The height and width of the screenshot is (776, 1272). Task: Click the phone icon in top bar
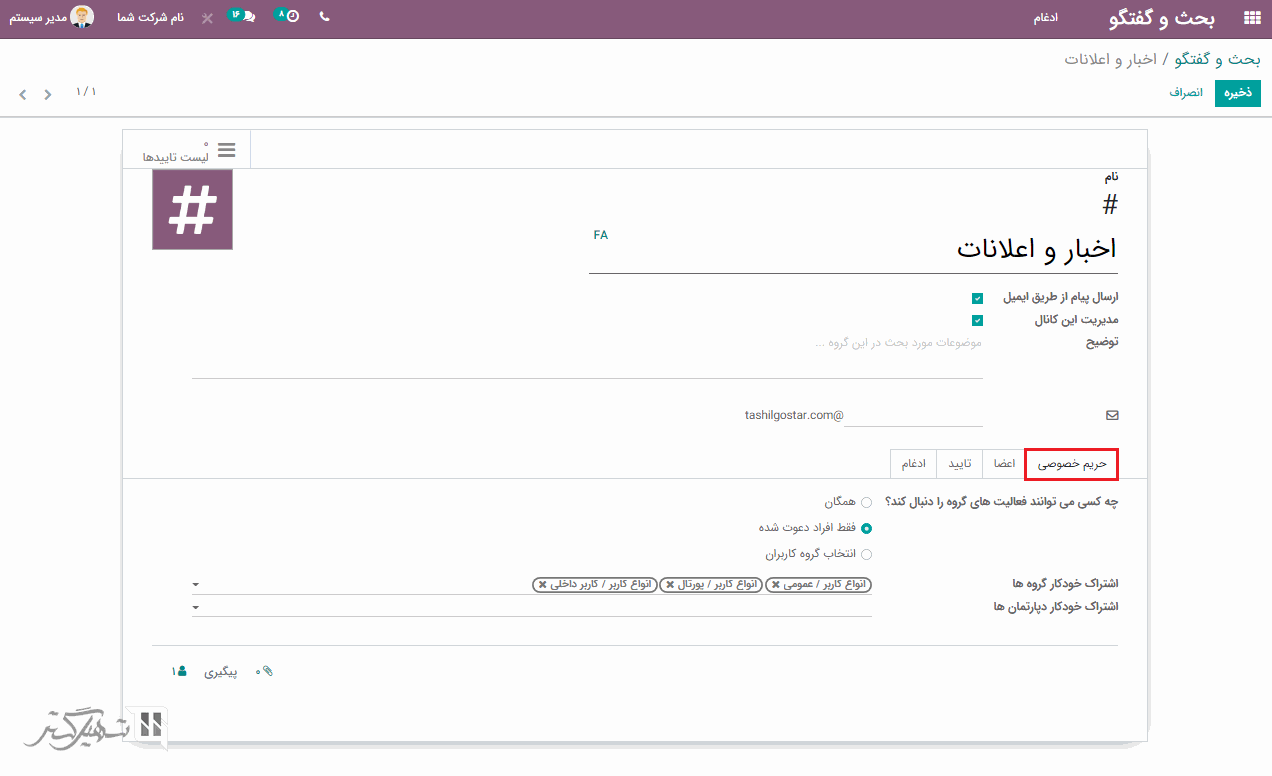pyautogui.click(x=324, y=17)
